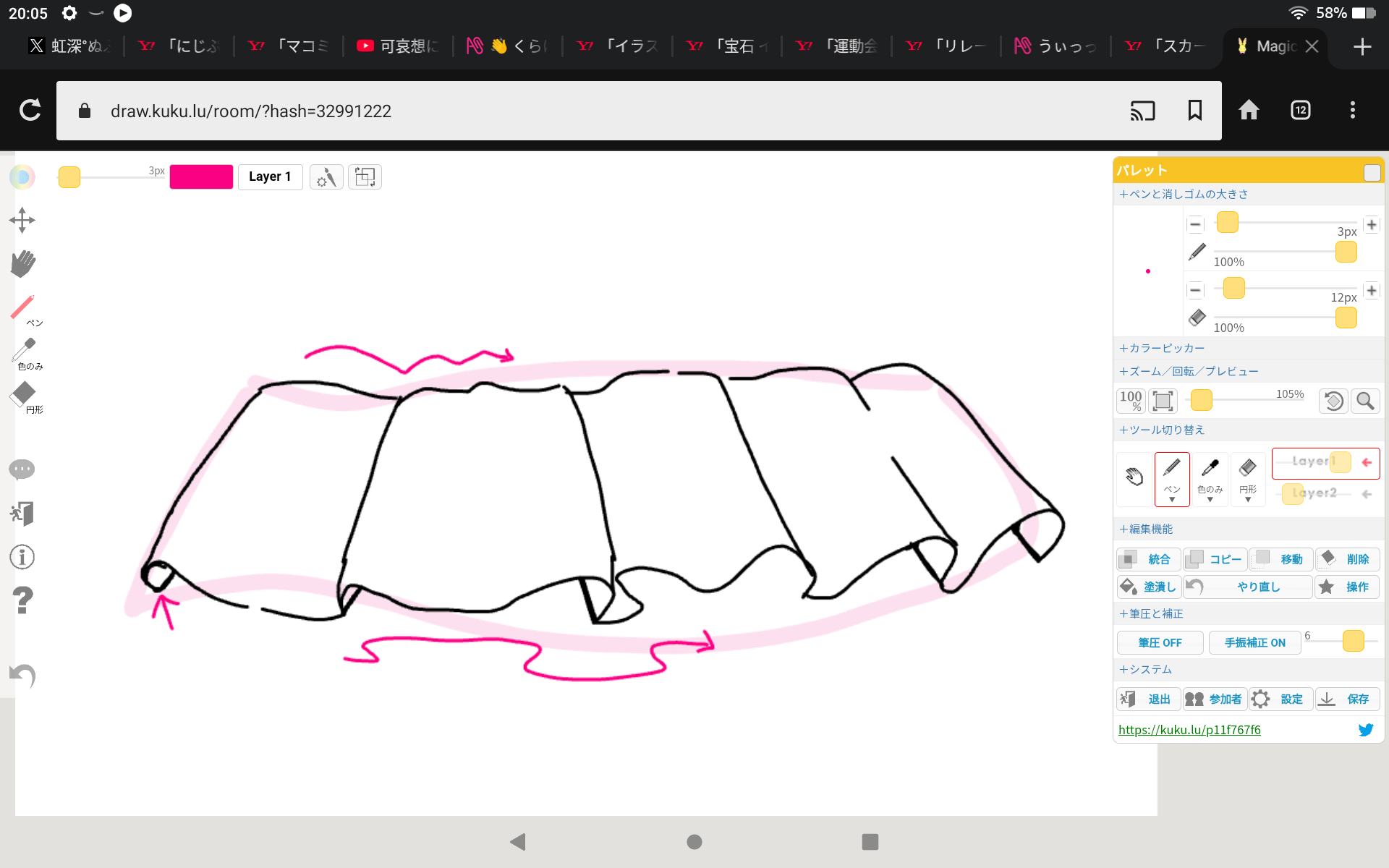Click the reset rotation icon
This screenshot has width=1389, height=868.
(x=1333, y=401)
